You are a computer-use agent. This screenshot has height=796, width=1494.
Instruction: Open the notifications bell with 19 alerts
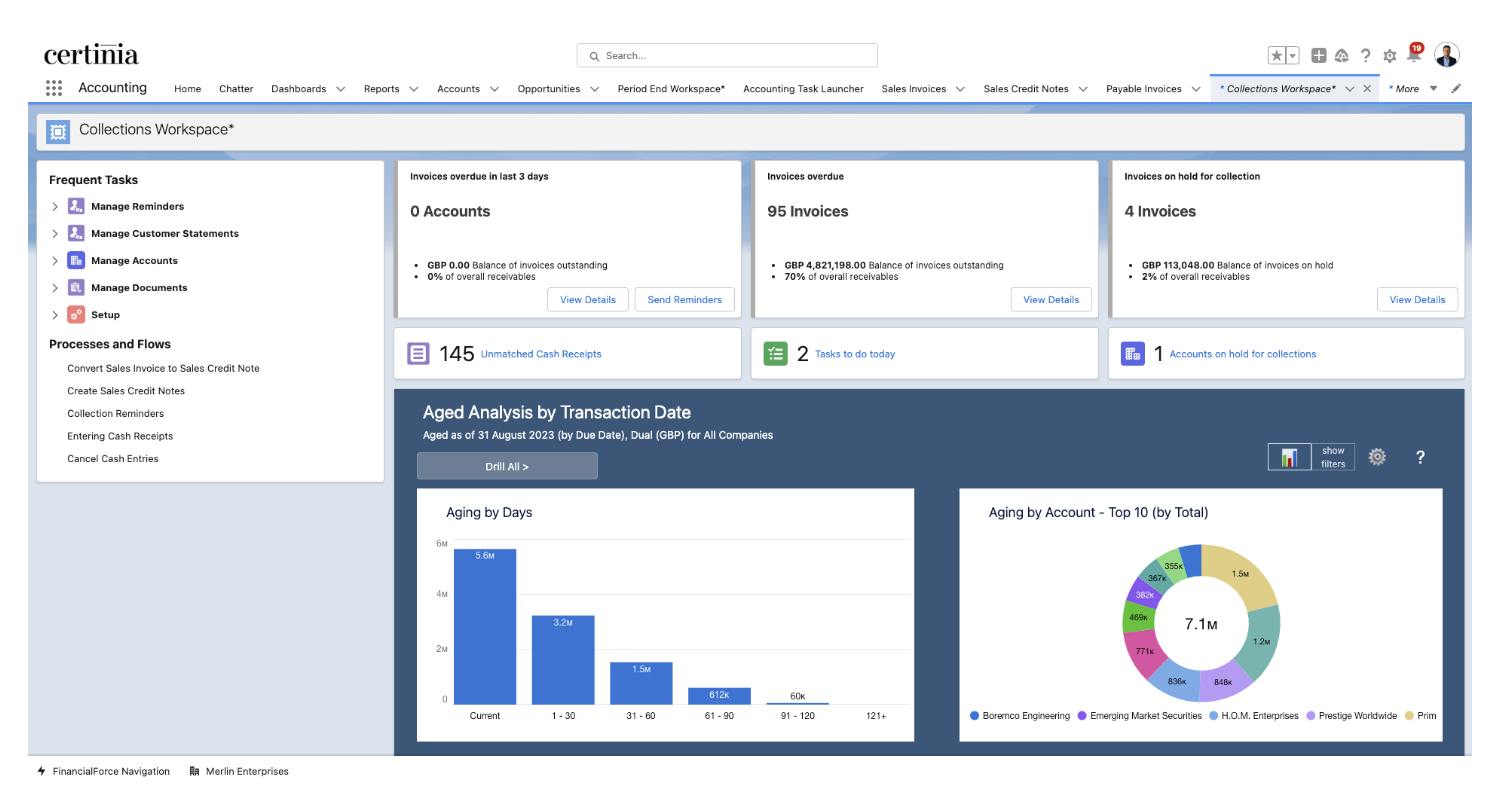[x=1413, y=55]
